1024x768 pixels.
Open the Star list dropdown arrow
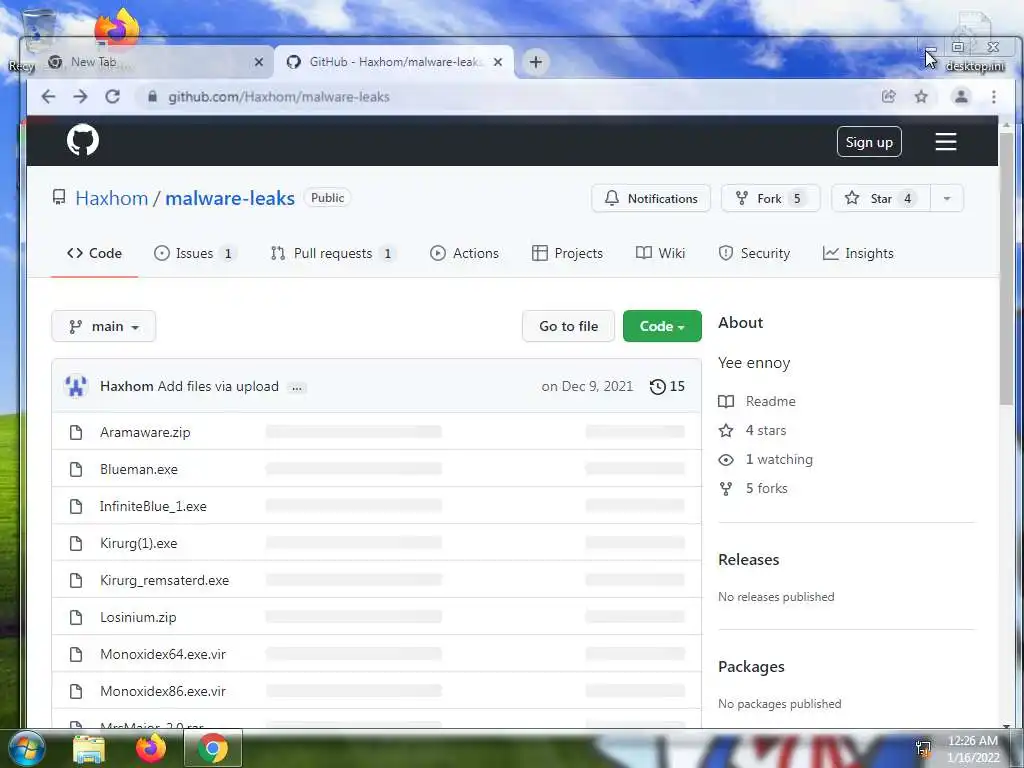pos(946,199)
